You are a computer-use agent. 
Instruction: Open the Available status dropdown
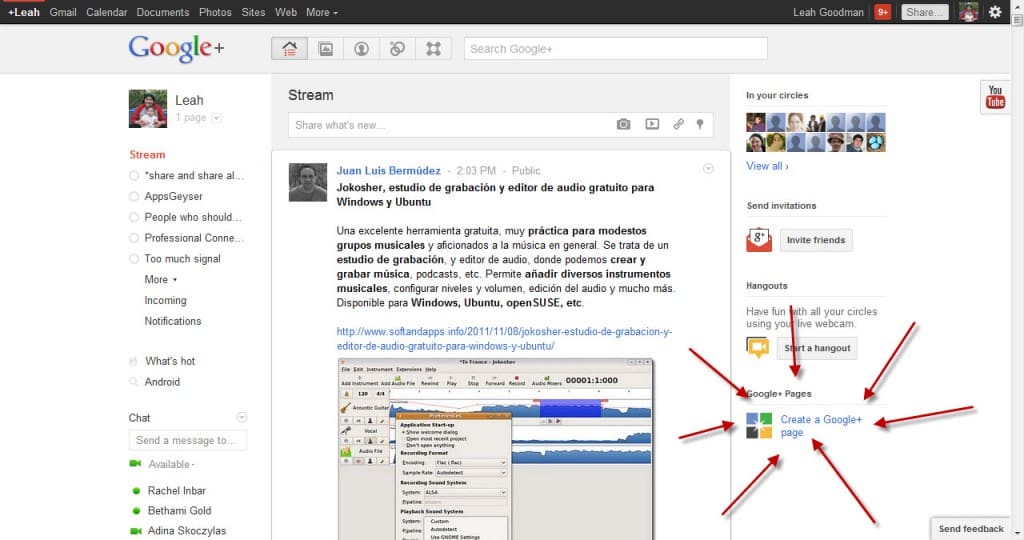172,464
